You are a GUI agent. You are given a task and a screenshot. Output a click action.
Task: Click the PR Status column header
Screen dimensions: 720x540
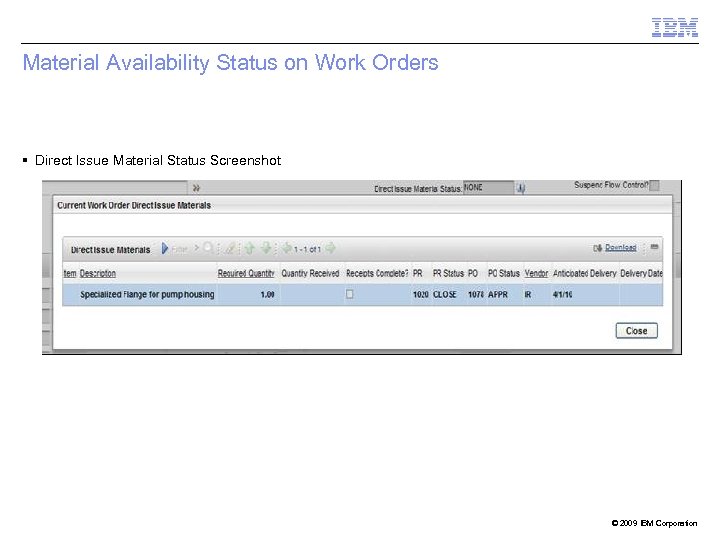tap(448, 273)
